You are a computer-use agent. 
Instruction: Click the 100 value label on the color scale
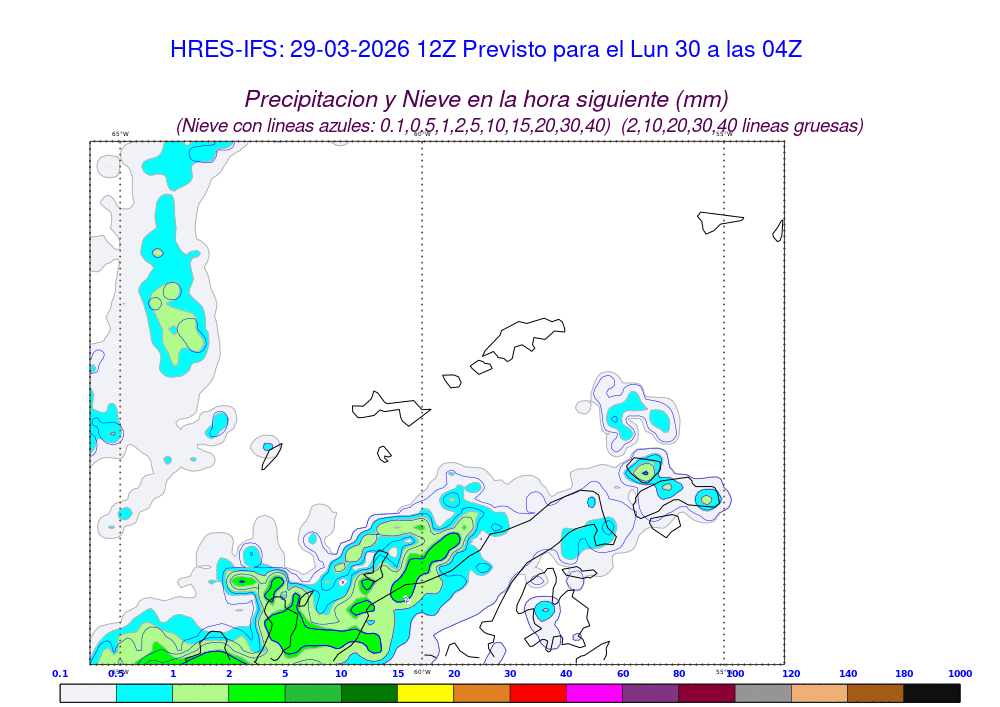coord(735,674)
